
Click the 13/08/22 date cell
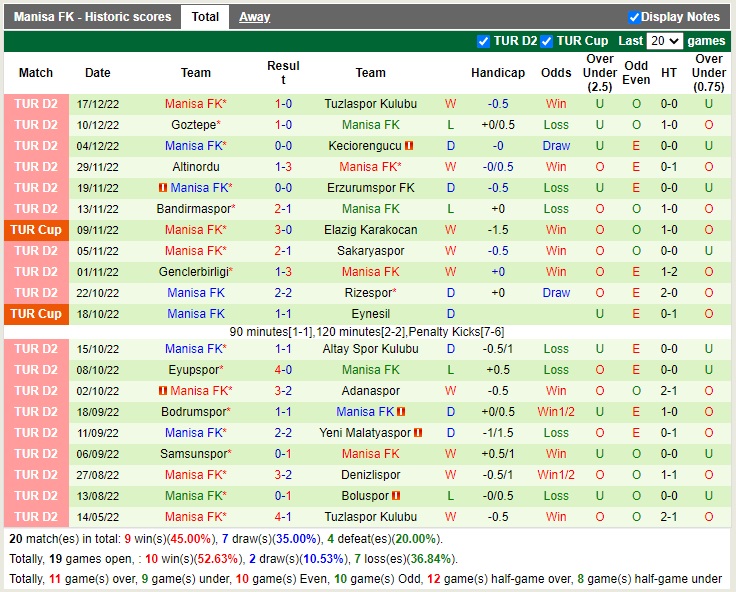point(98,496)
